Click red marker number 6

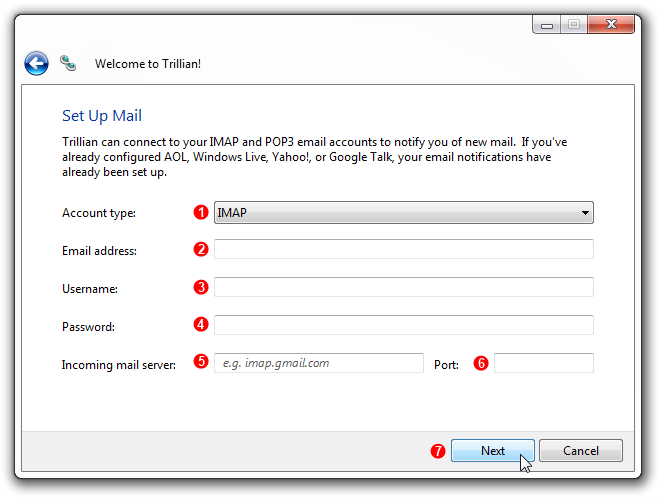[481, 363]
